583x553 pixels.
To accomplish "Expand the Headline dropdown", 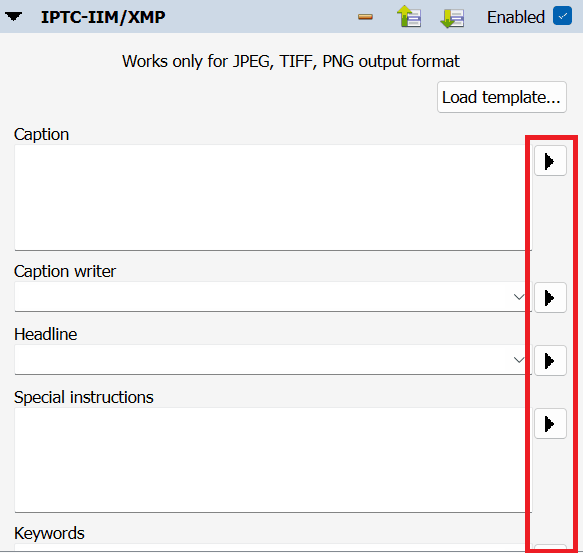I will click(519, 360).
